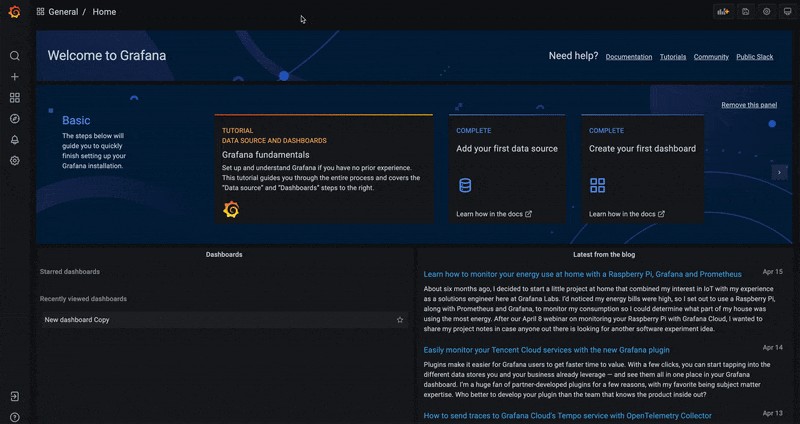800x424 pixels.
Task: Open the Search dashboards icon
Action: tap(14, 56)
